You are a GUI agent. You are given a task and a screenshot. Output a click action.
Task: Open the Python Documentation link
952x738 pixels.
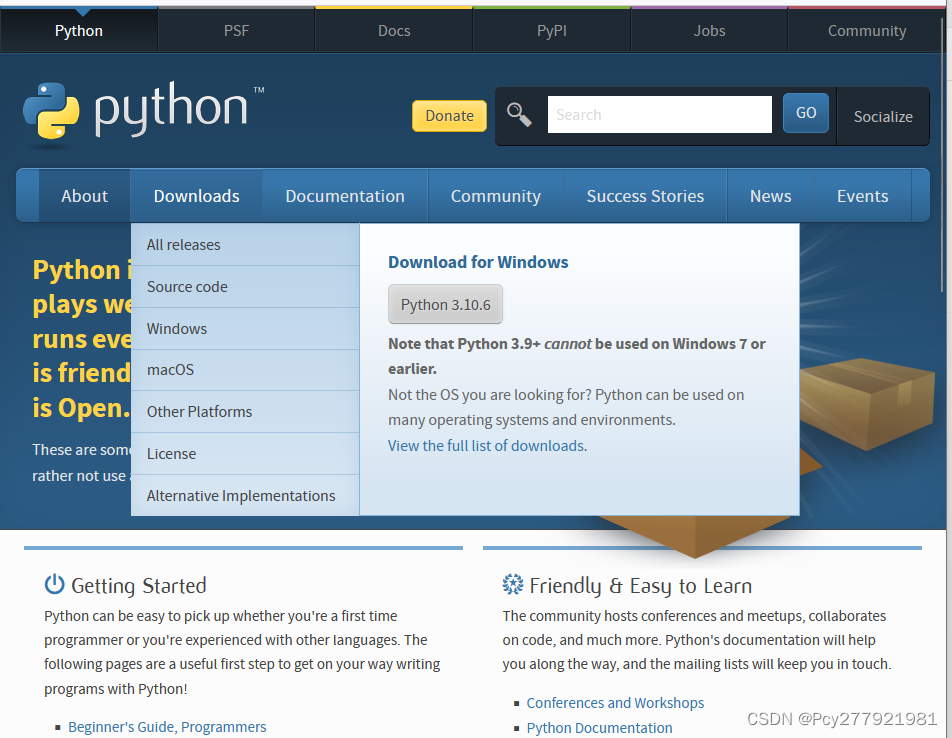click(x=599, y=727)
